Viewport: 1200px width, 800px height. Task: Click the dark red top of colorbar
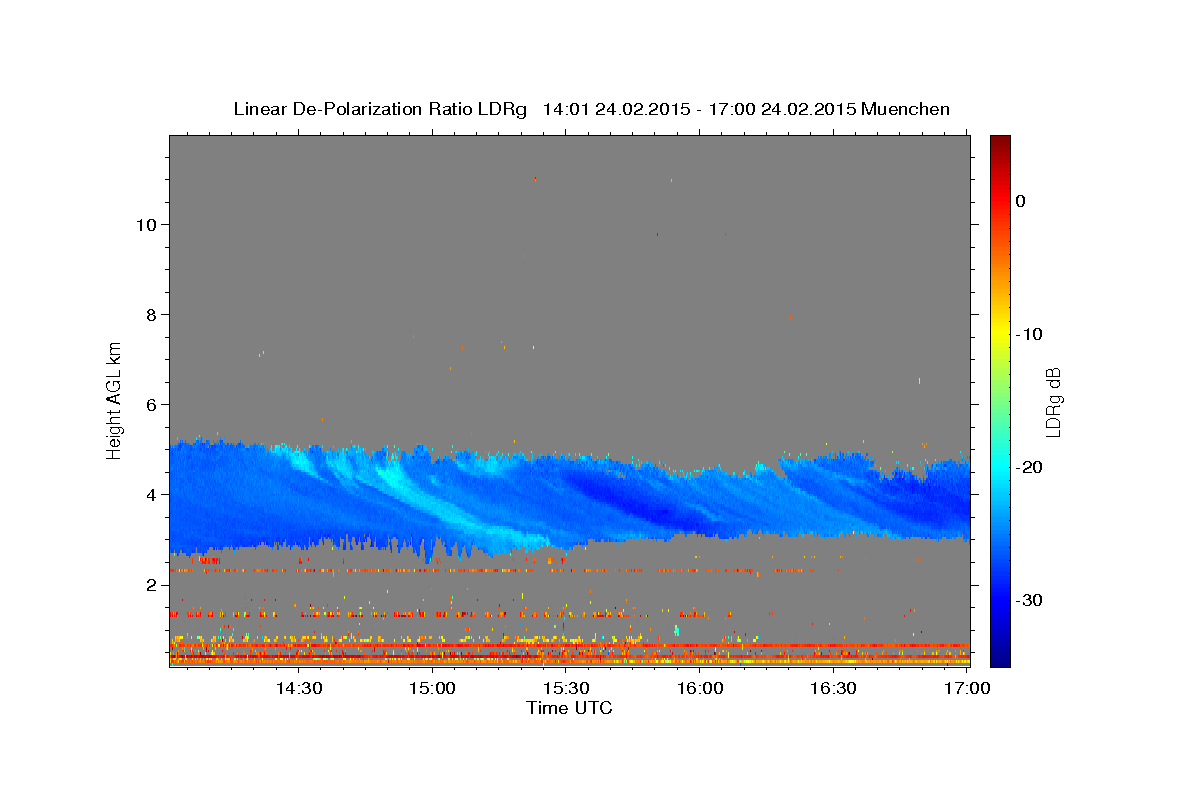tap(1000, 145)
